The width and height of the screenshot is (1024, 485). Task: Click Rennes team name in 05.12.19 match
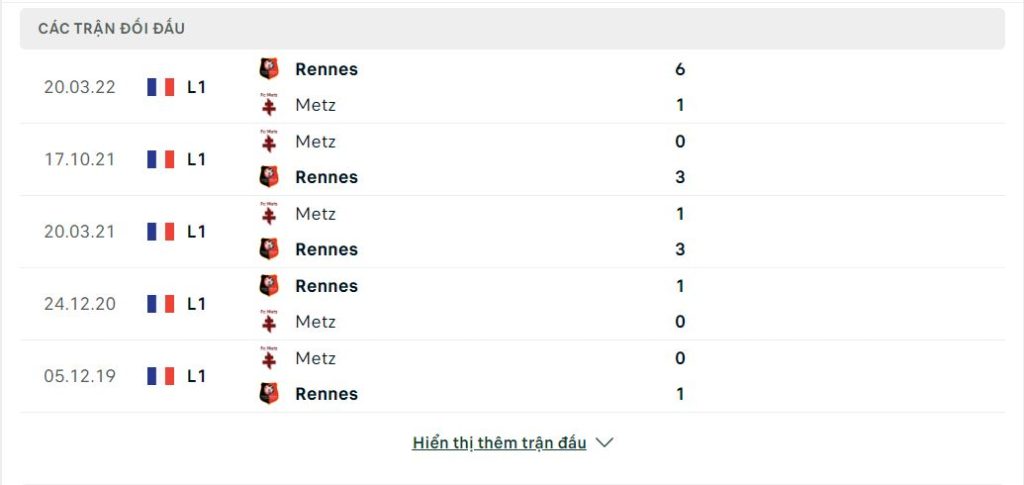(x=327, y=394)
